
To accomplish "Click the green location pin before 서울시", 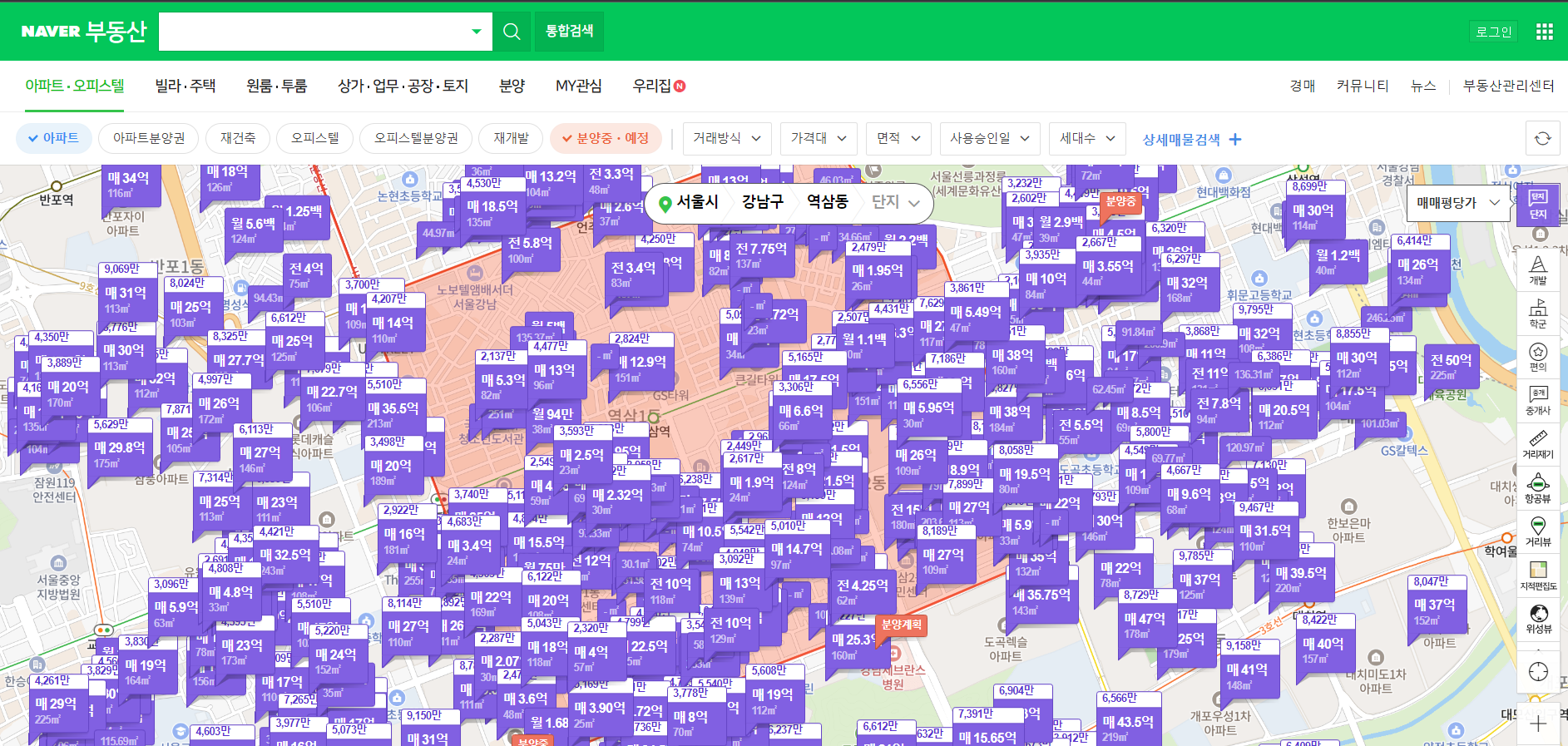I will pos(665,203).
